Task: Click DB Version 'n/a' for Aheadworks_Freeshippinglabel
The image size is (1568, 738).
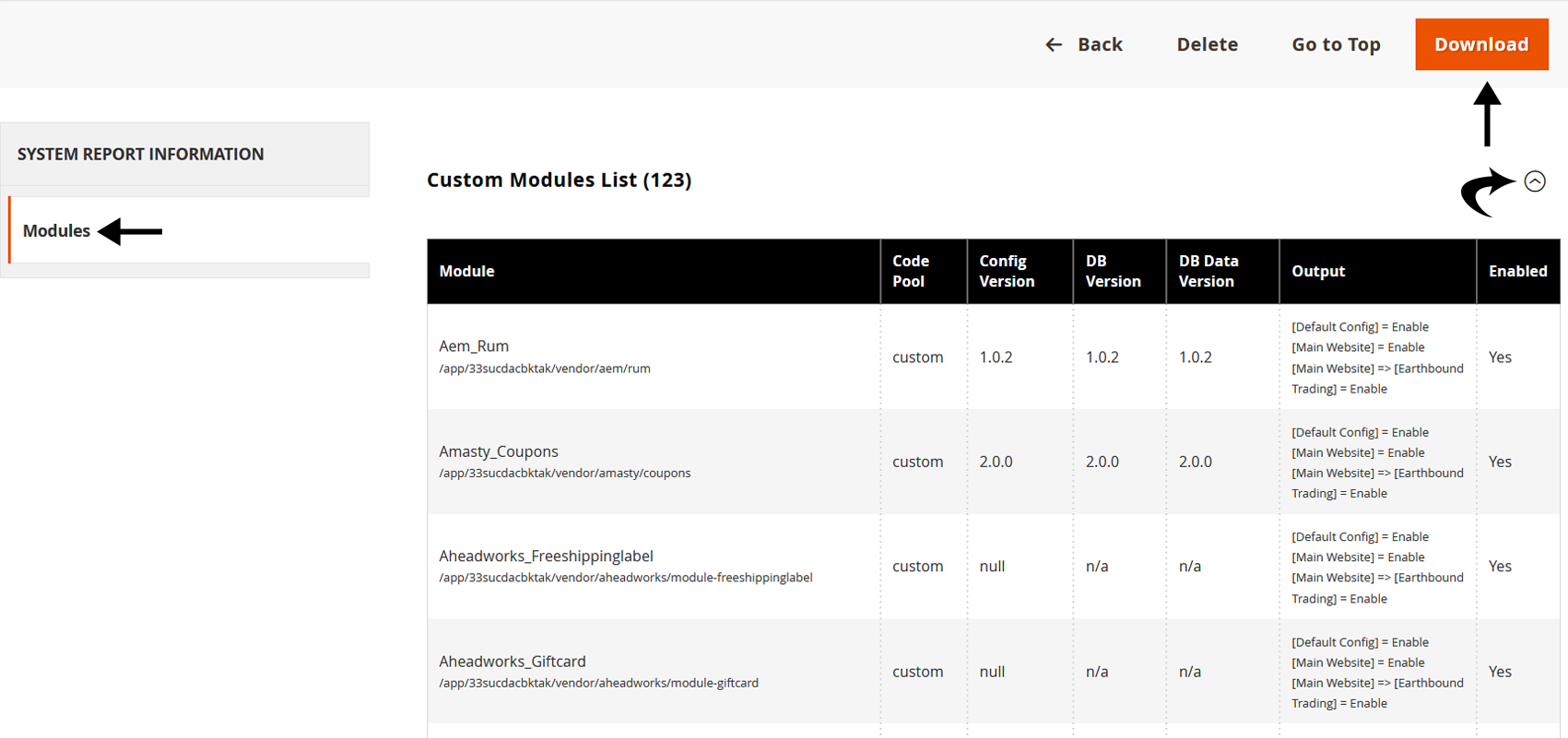Action: point(1097,567)
